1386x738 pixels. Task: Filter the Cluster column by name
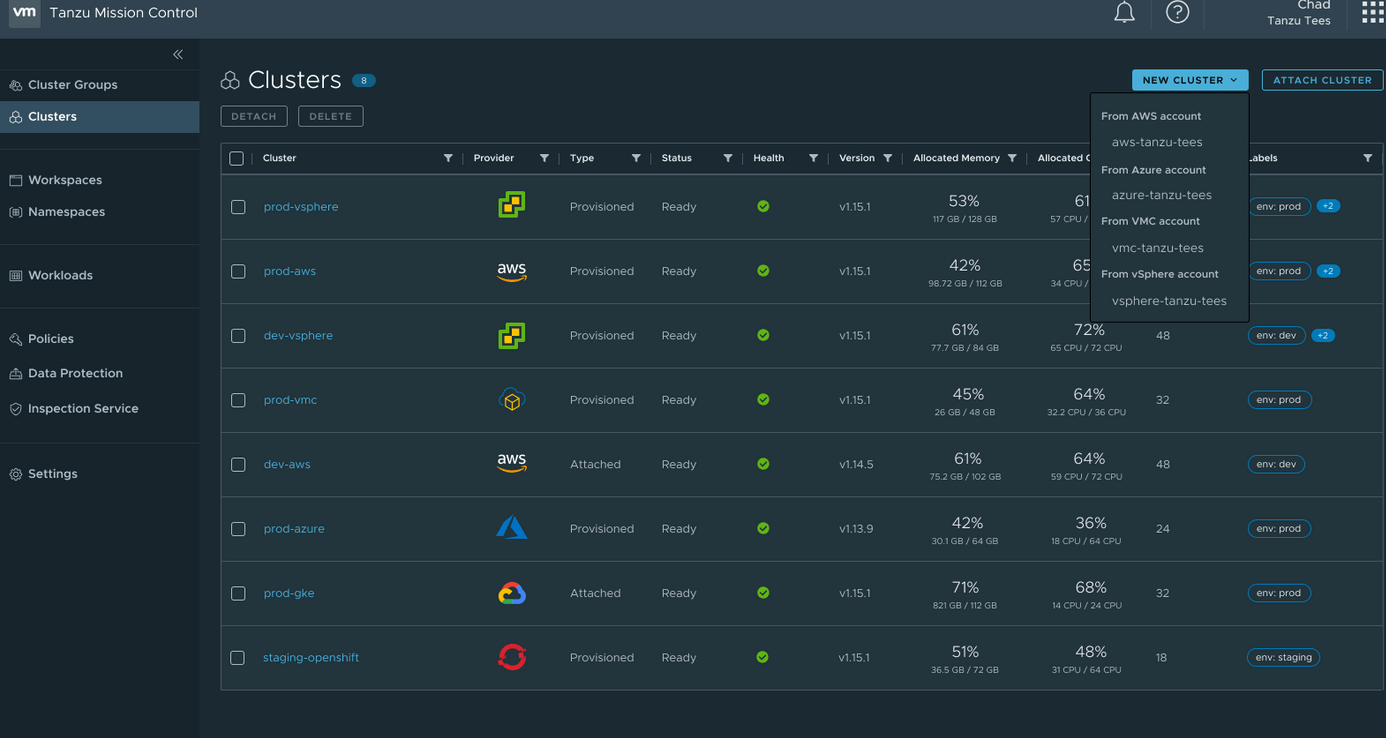click(448, 158)
